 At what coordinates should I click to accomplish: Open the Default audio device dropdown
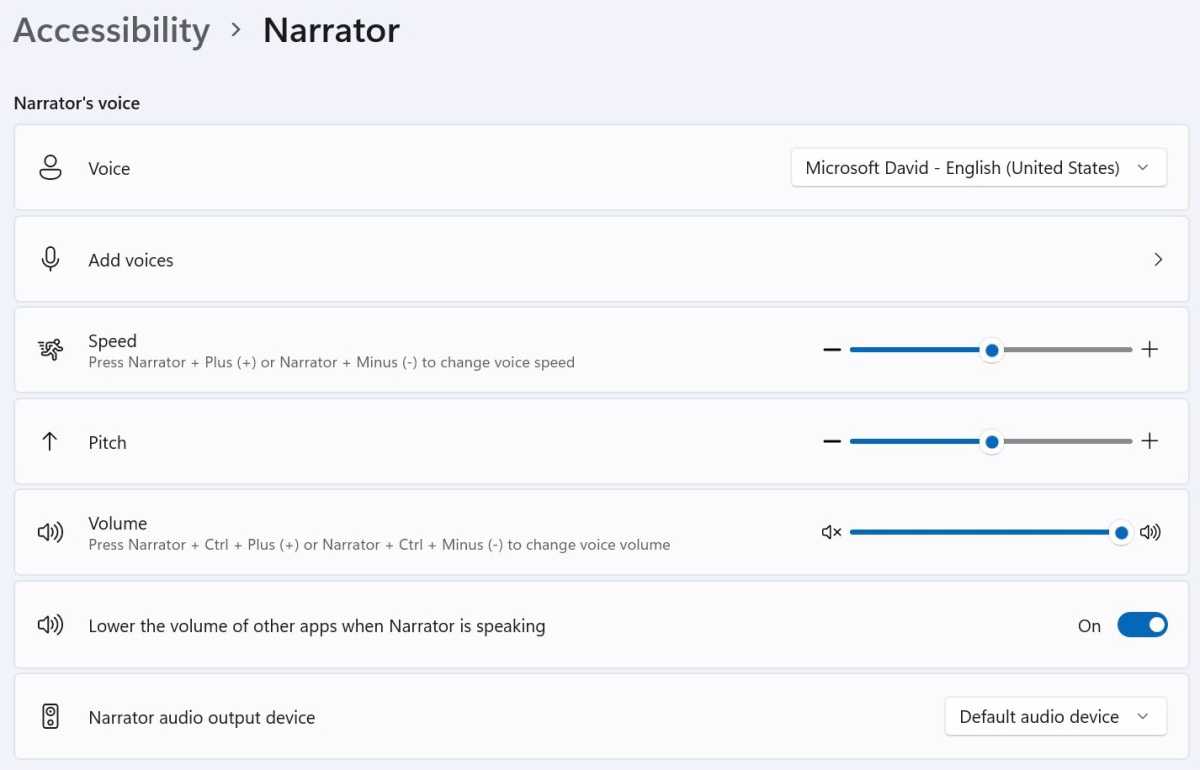coord(1055,717)
